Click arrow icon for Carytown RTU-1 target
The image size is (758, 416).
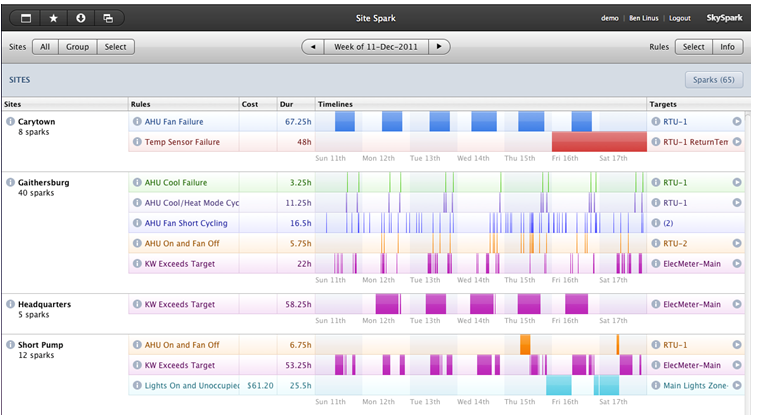coord(737,121)
